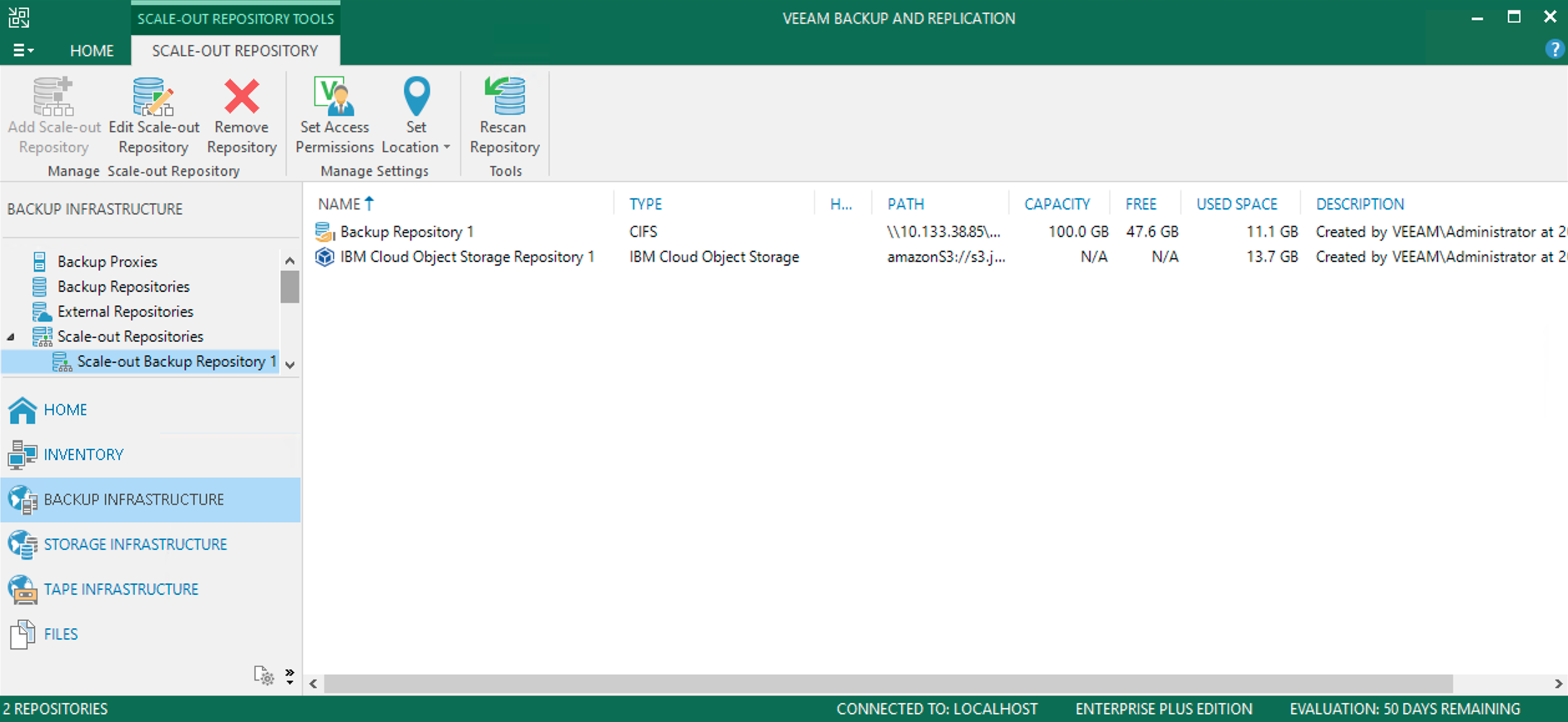1568x722 pixels.
Task: Click Edit Scale-out Repository icon
Action: pos(153,97)
